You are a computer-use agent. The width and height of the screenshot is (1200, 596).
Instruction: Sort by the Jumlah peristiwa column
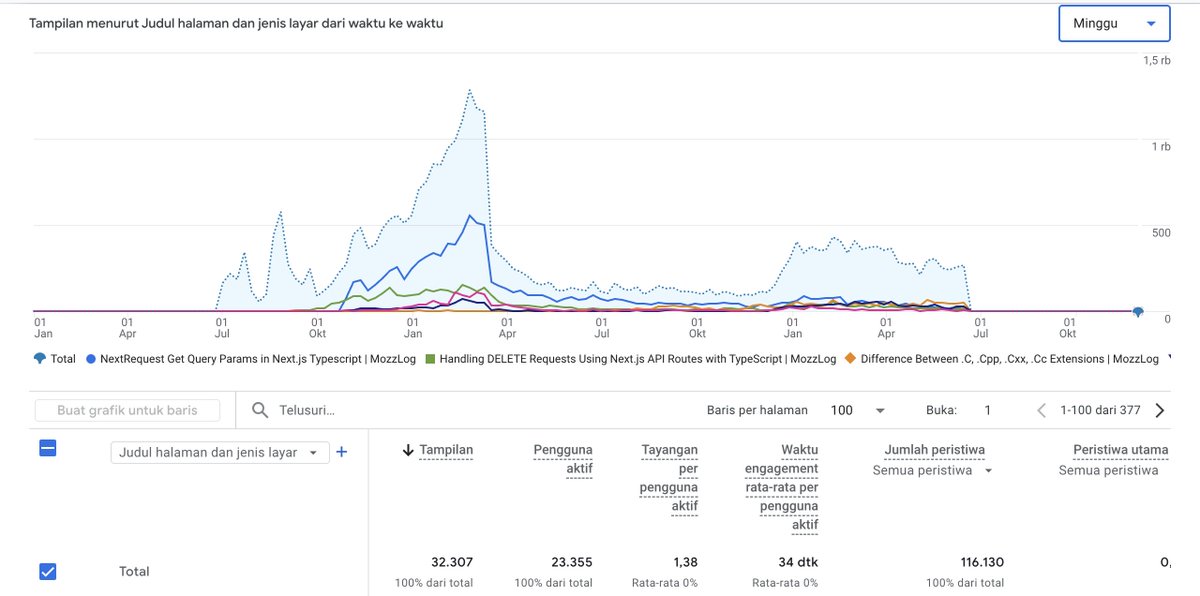tap(933, 450)
